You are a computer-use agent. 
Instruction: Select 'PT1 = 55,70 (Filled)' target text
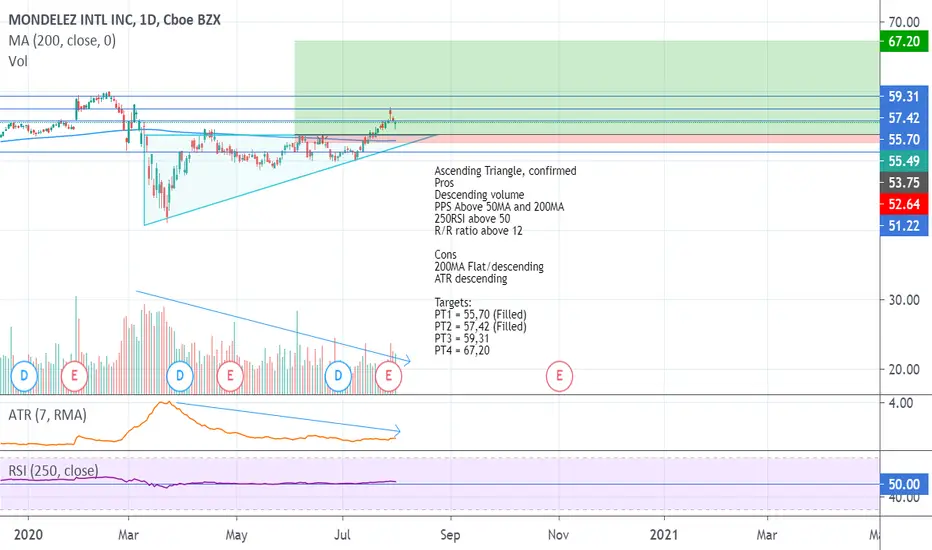tap(480, 315)
